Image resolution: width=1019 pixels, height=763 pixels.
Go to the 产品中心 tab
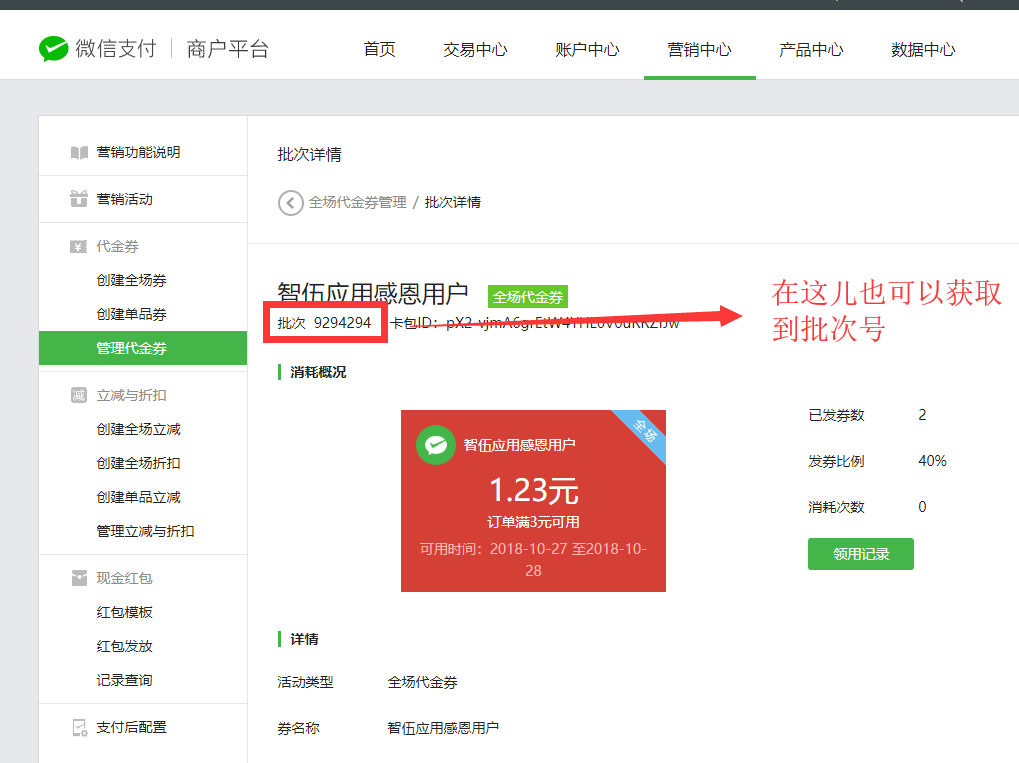(811, 49)
